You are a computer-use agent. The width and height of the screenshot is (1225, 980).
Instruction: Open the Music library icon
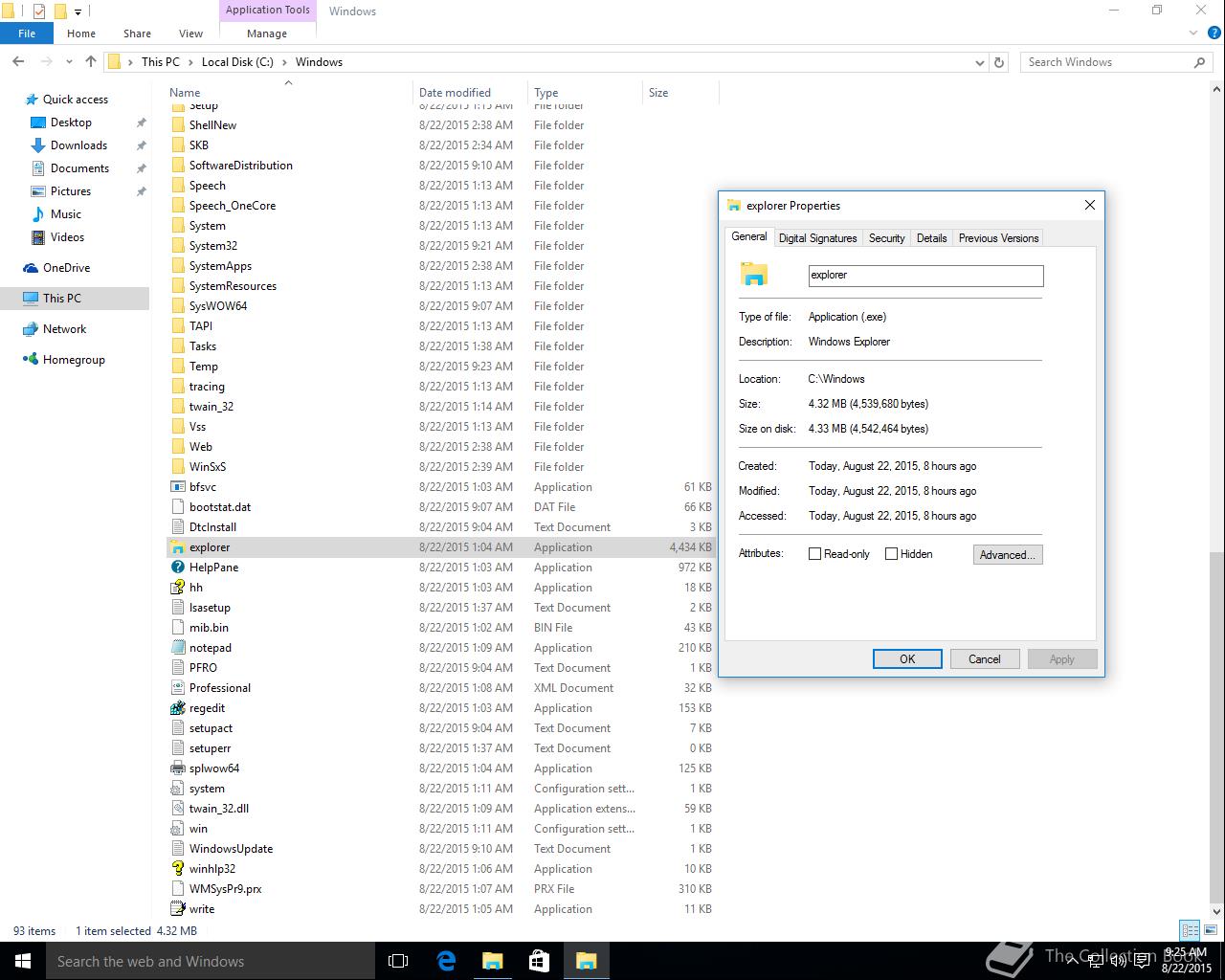pos(38,214)
